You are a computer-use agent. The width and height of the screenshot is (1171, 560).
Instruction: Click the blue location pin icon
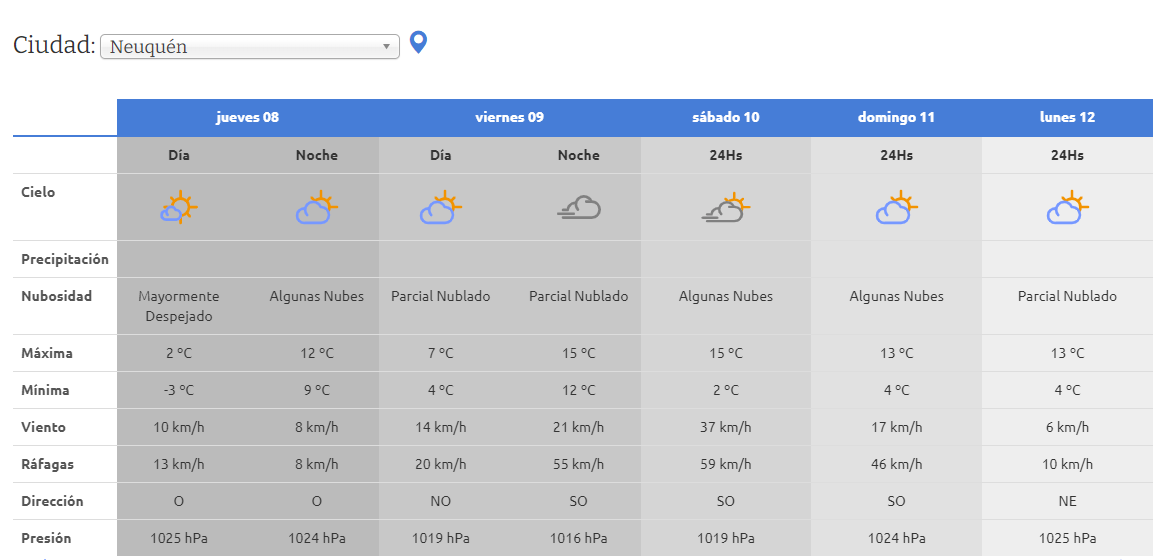coord(419,43)
